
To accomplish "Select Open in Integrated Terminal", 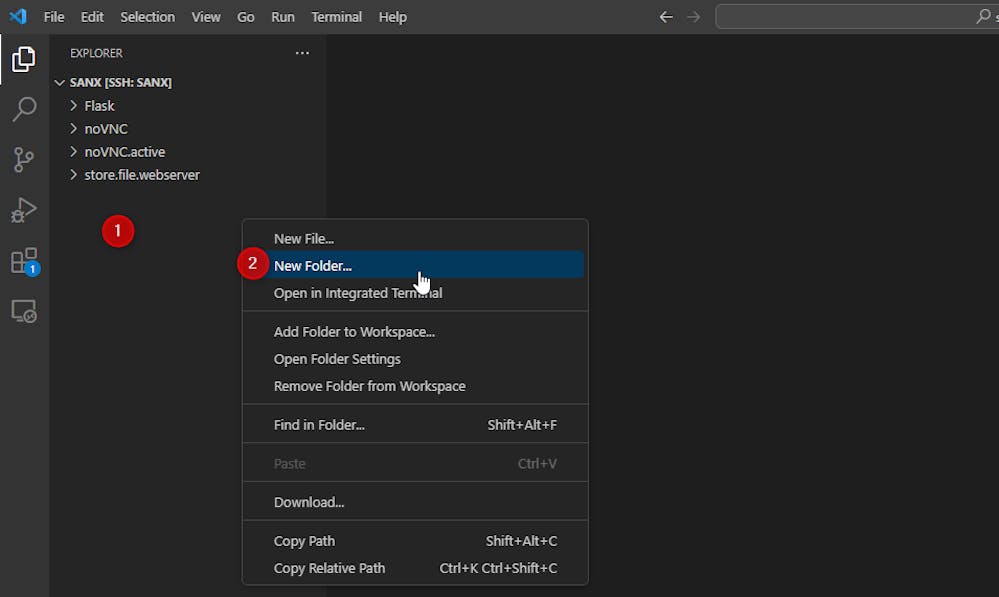I will point(415,293).
